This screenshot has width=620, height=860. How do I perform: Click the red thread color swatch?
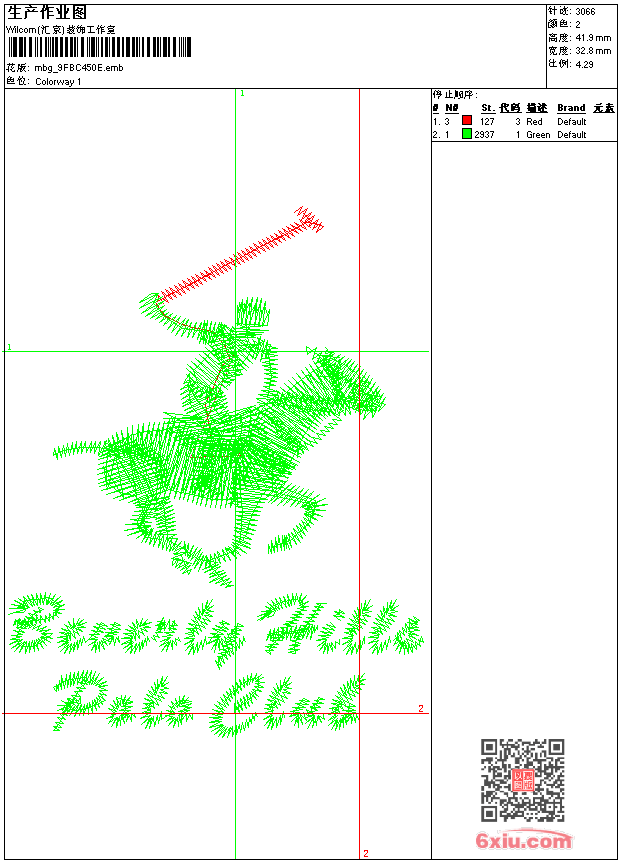467,120
